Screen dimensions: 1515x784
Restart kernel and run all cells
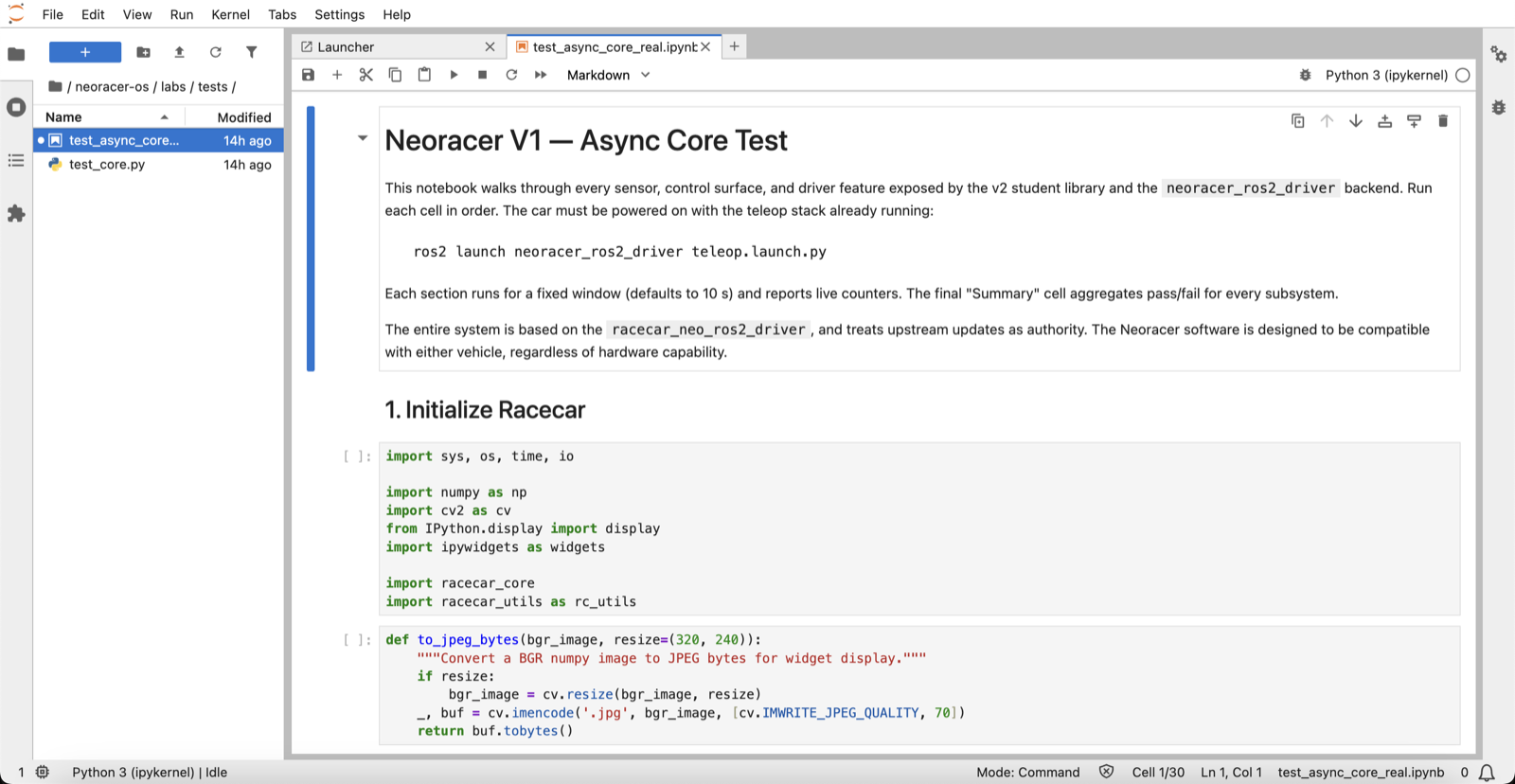coord(541,75)
